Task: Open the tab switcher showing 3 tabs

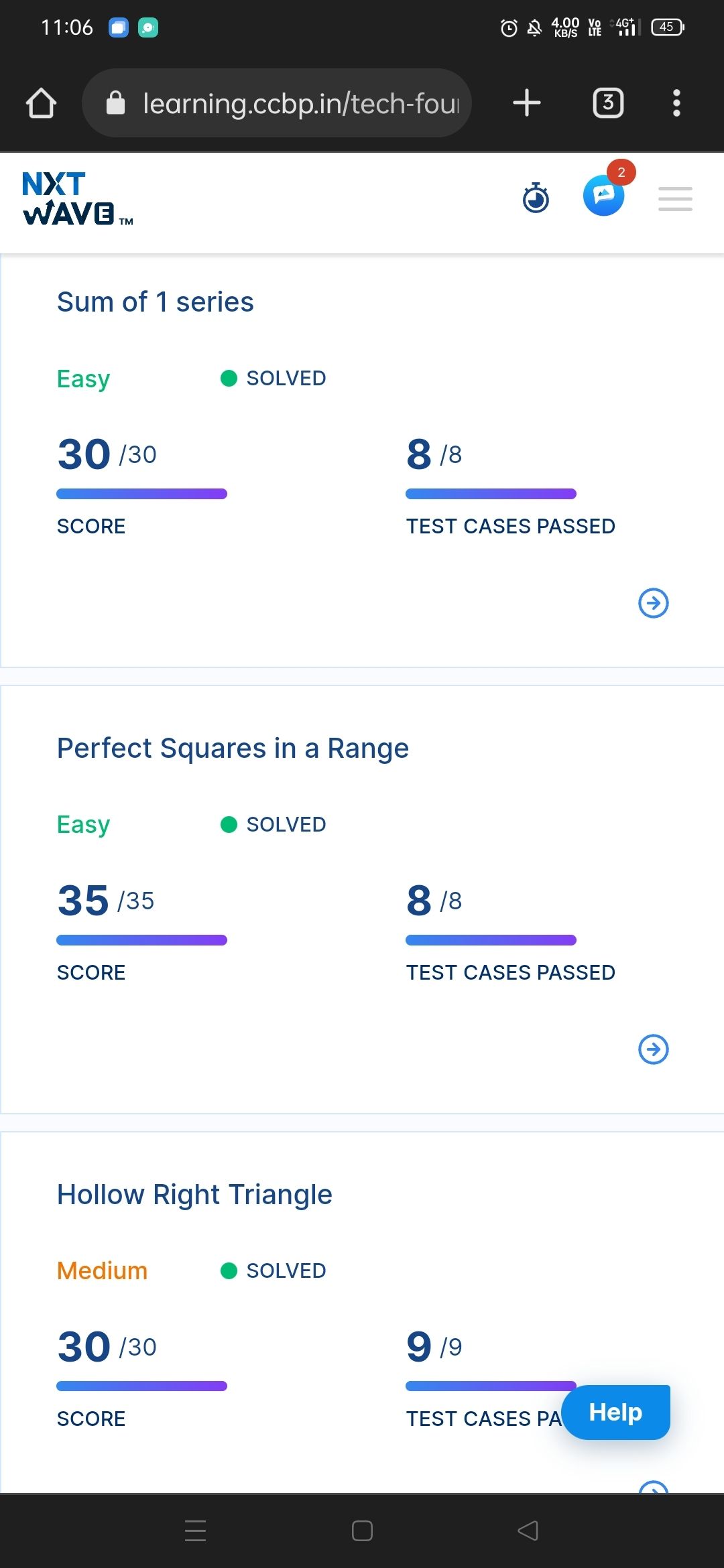Action: 608,103
